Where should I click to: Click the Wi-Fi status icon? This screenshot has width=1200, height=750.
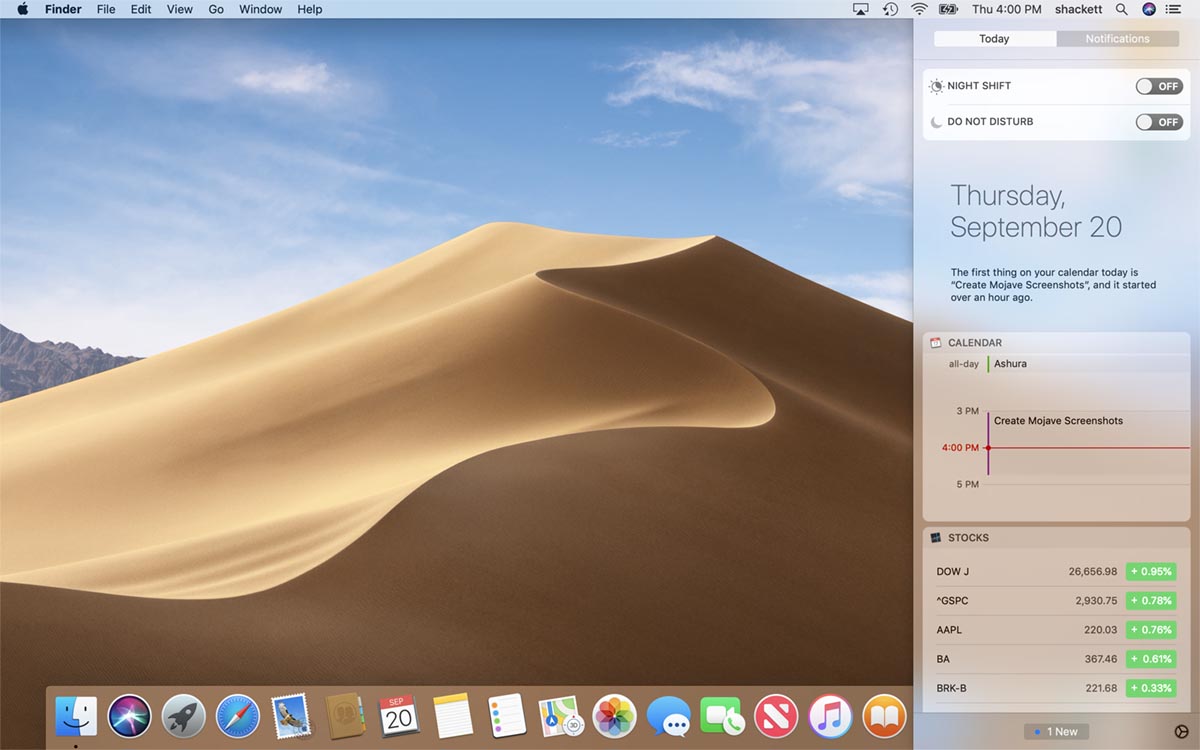[918, 9]
